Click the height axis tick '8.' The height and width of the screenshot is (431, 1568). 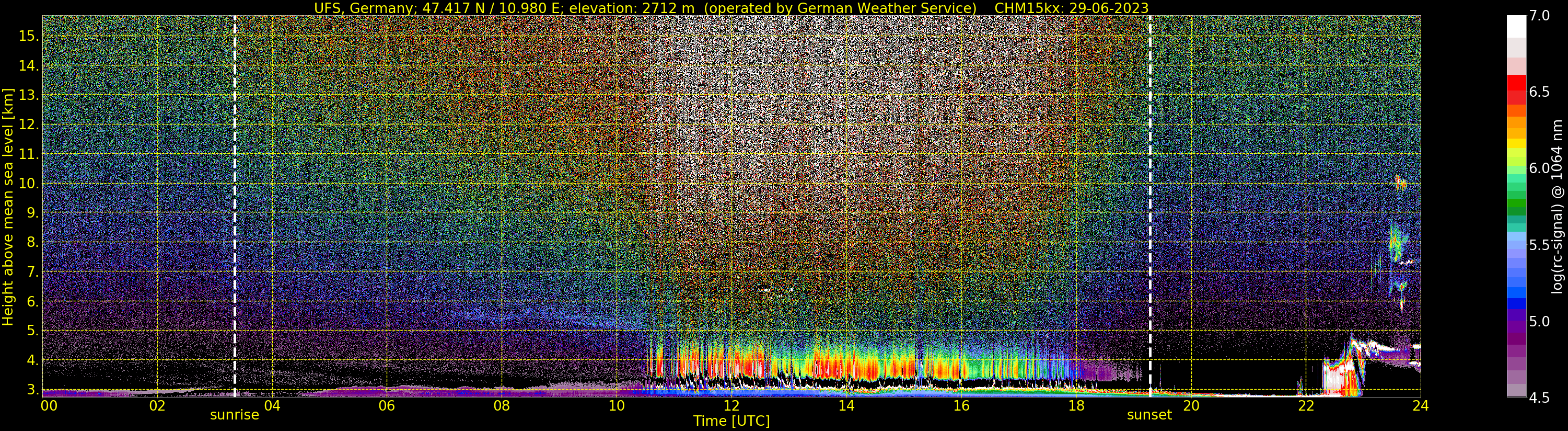point(32,243)
